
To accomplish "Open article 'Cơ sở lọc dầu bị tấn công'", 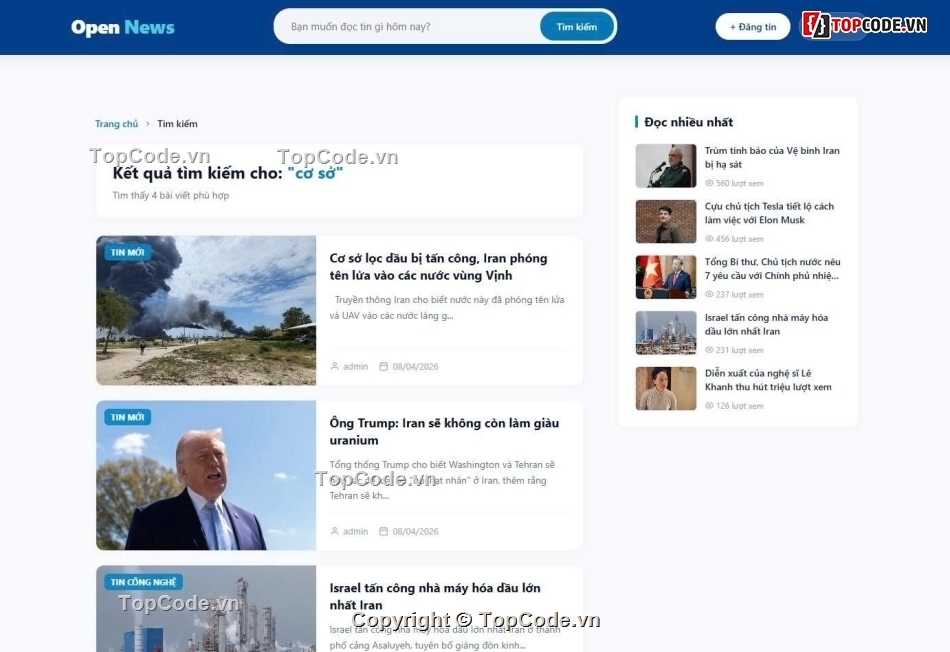I will pos(438,267).
